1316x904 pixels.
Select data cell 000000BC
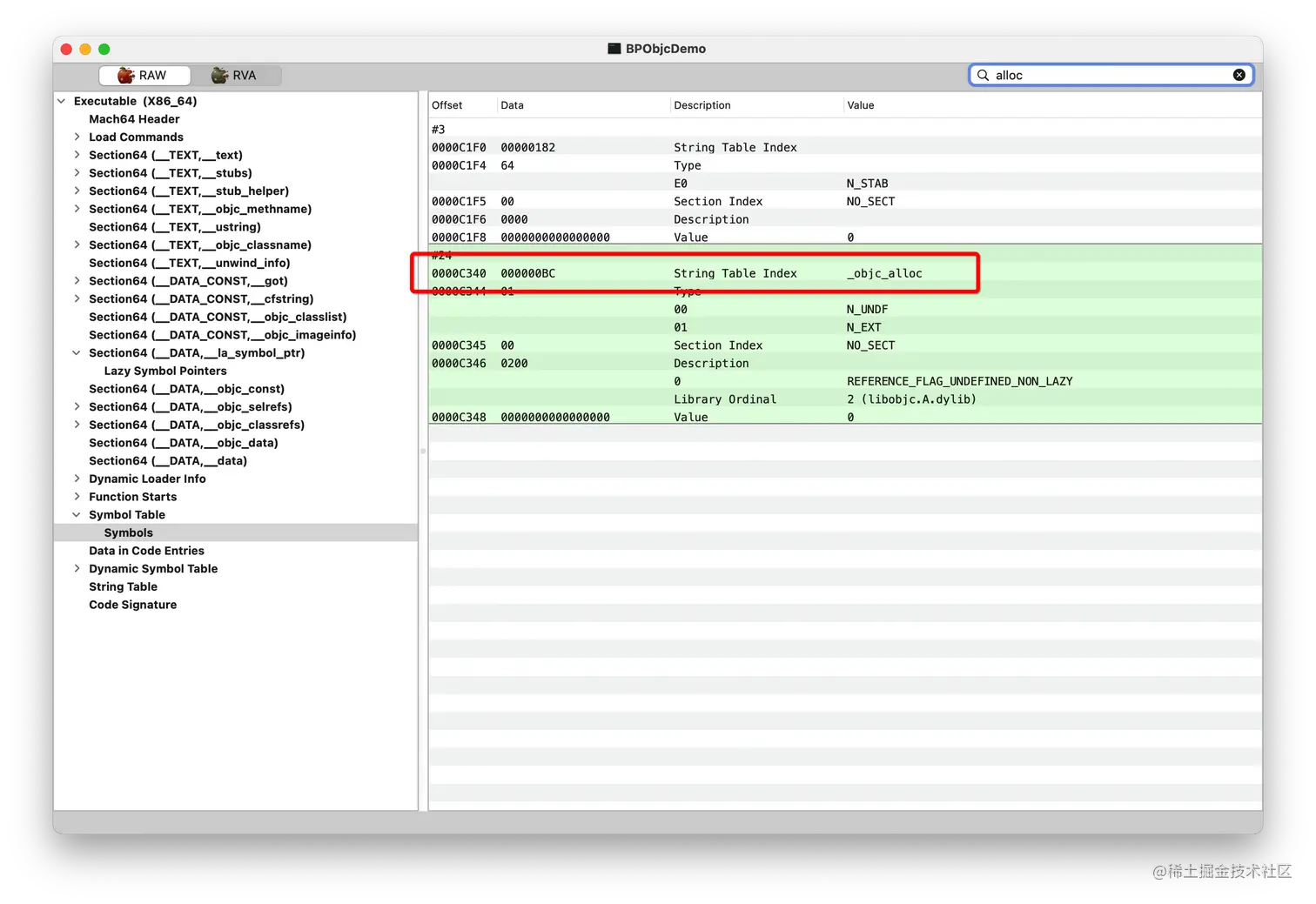(527, 273)
